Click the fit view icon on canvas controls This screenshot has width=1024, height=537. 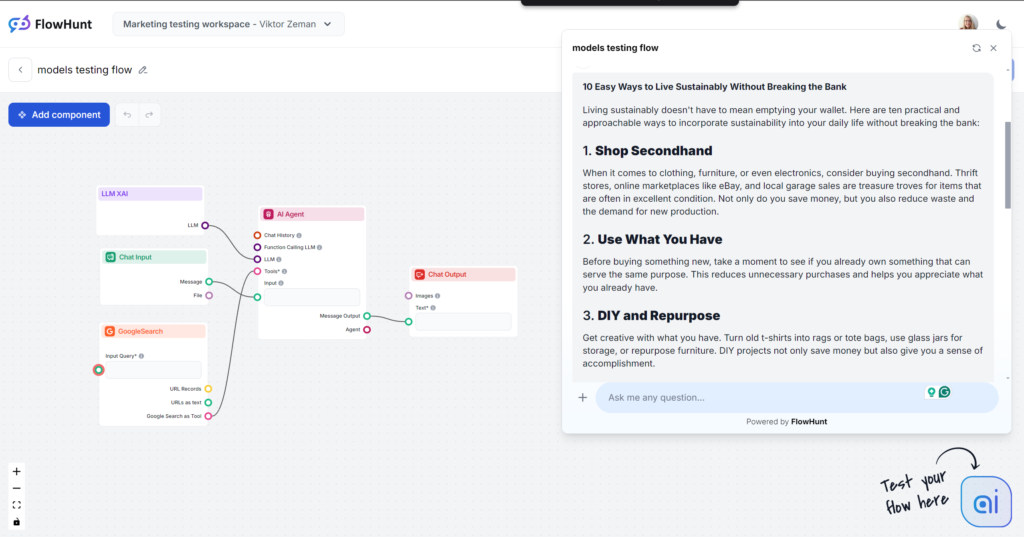point(16,505)
